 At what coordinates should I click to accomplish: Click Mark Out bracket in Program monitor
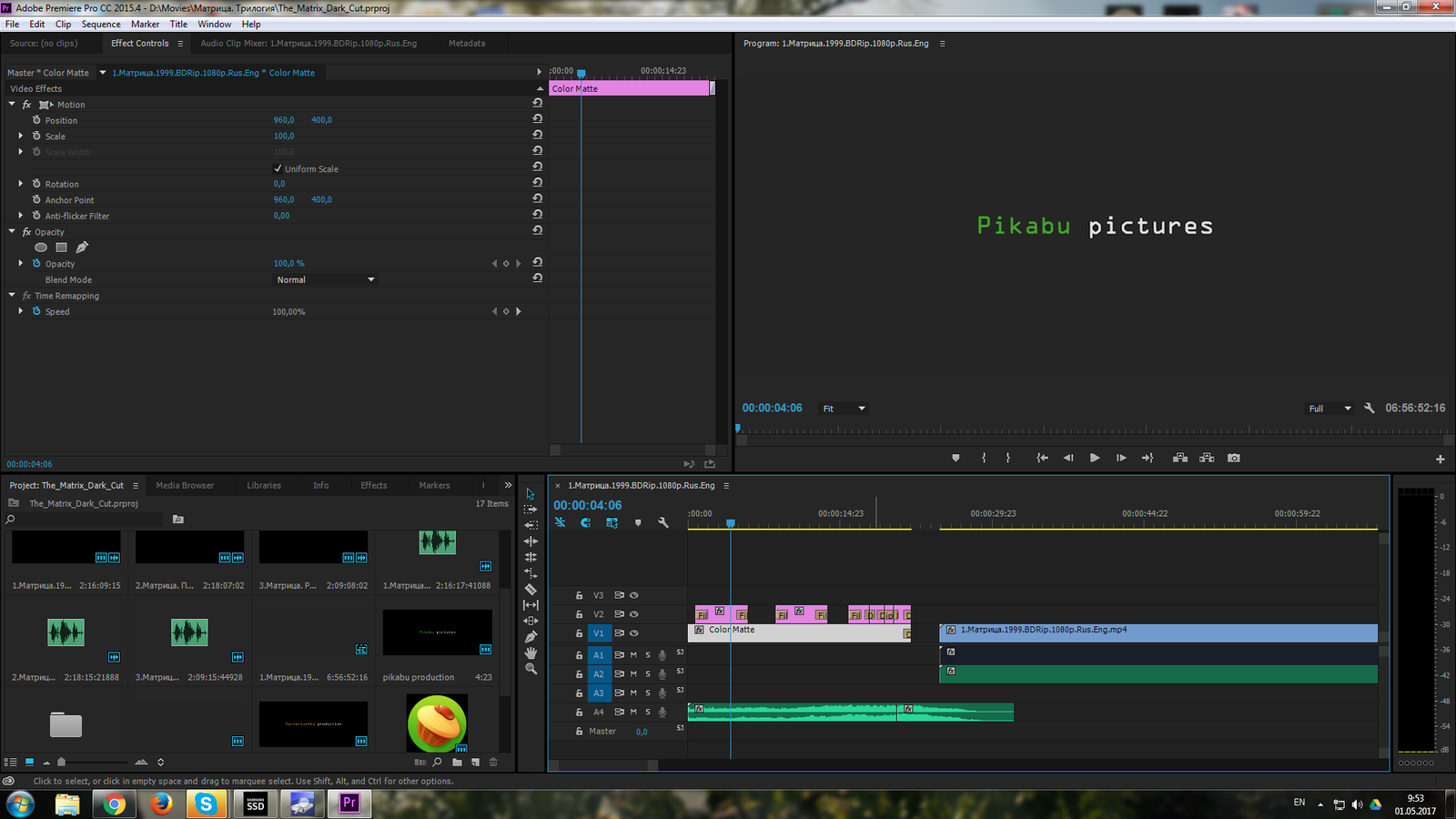tap(1007, 458)
